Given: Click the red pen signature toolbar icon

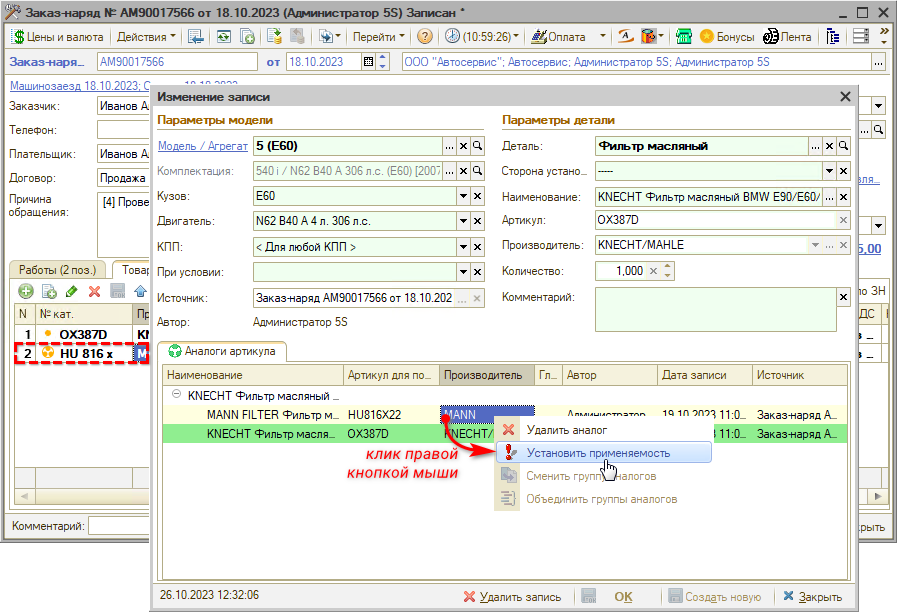Looking at the screenshot, I should coord(625,37).
